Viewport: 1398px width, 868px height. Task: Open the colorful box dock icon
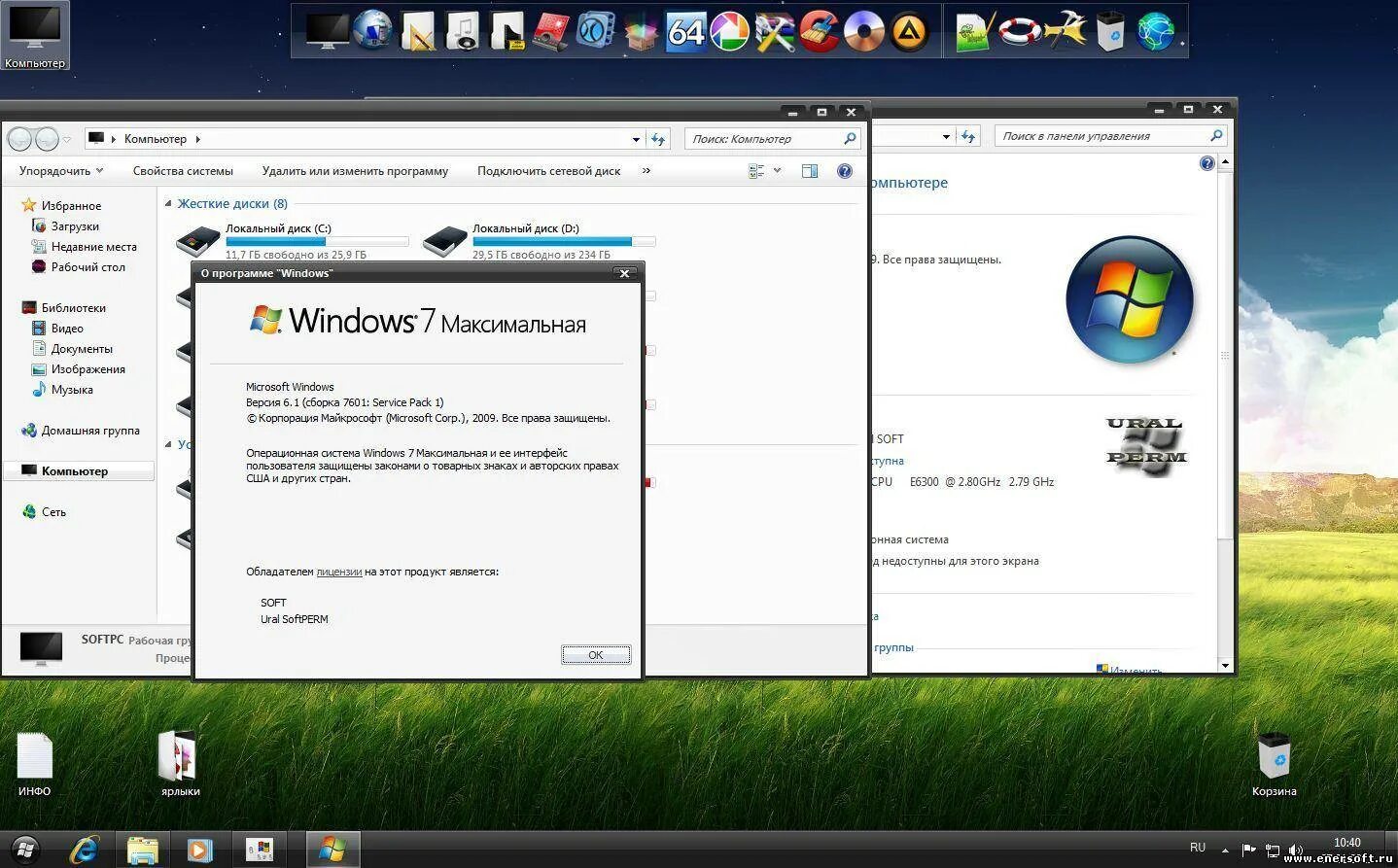pos(640,31)
